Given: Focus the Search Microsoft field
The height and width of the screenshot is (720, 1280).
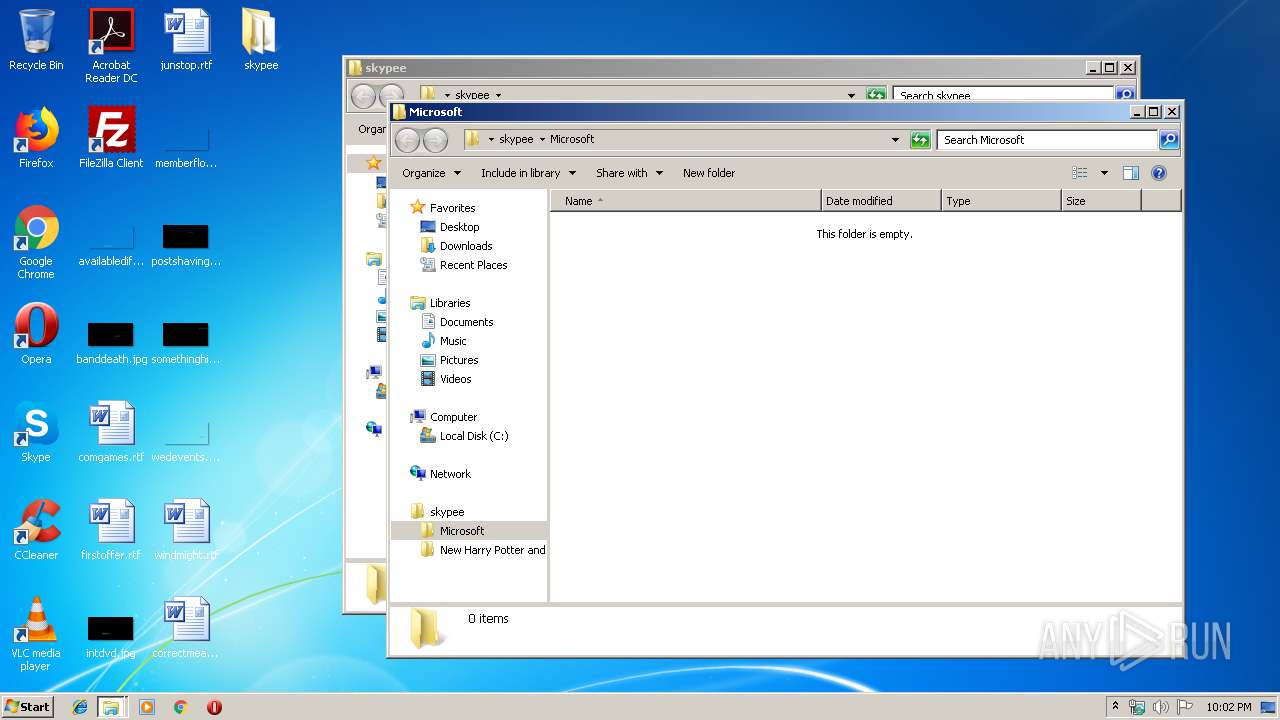Looking at the screenshot, I should coord(1047,140).
